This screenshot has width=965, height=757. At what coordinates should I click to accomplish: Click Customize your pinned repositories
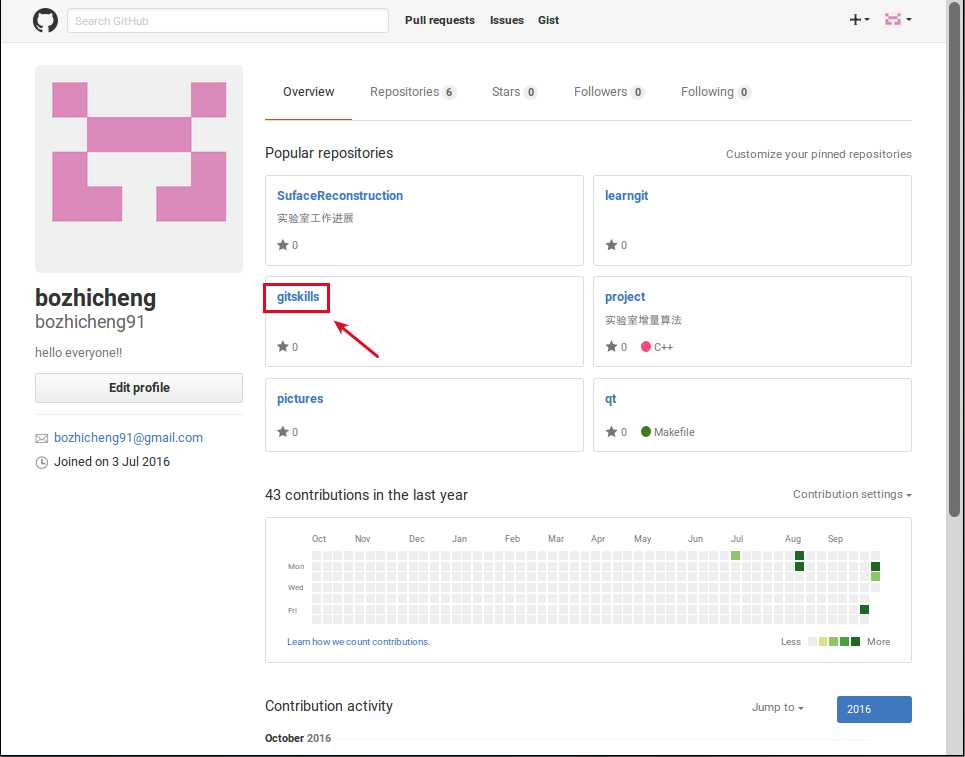pyautogui.click(x=819, y=154)
